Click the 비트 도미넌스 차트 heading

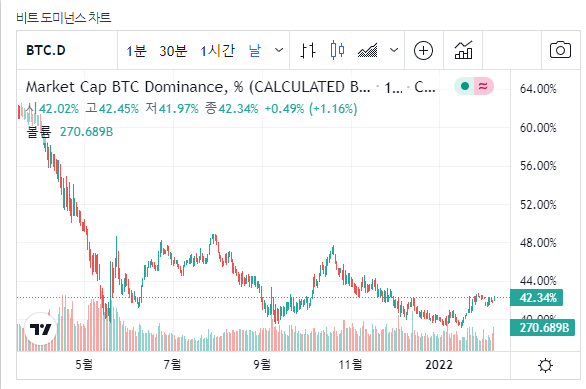pyautogui.click(x=64, y=18)
